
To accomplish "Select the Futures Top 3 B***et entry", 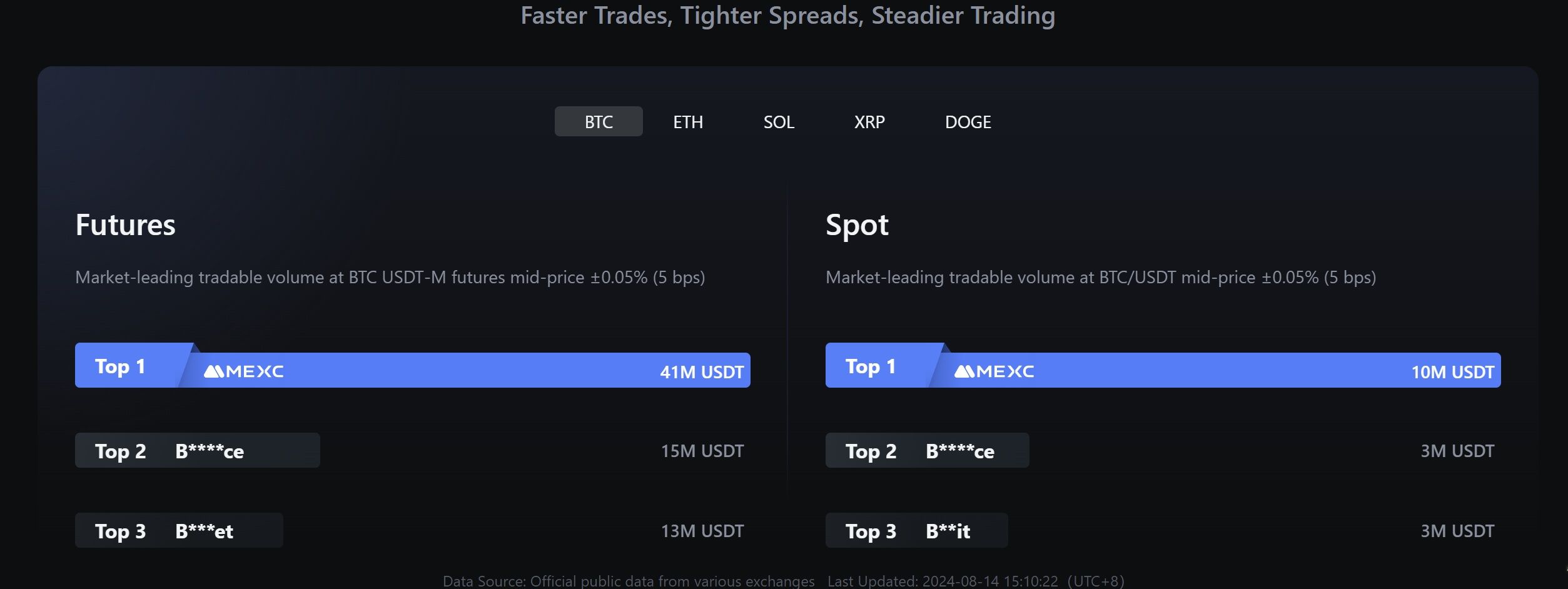I will [179, 531].
